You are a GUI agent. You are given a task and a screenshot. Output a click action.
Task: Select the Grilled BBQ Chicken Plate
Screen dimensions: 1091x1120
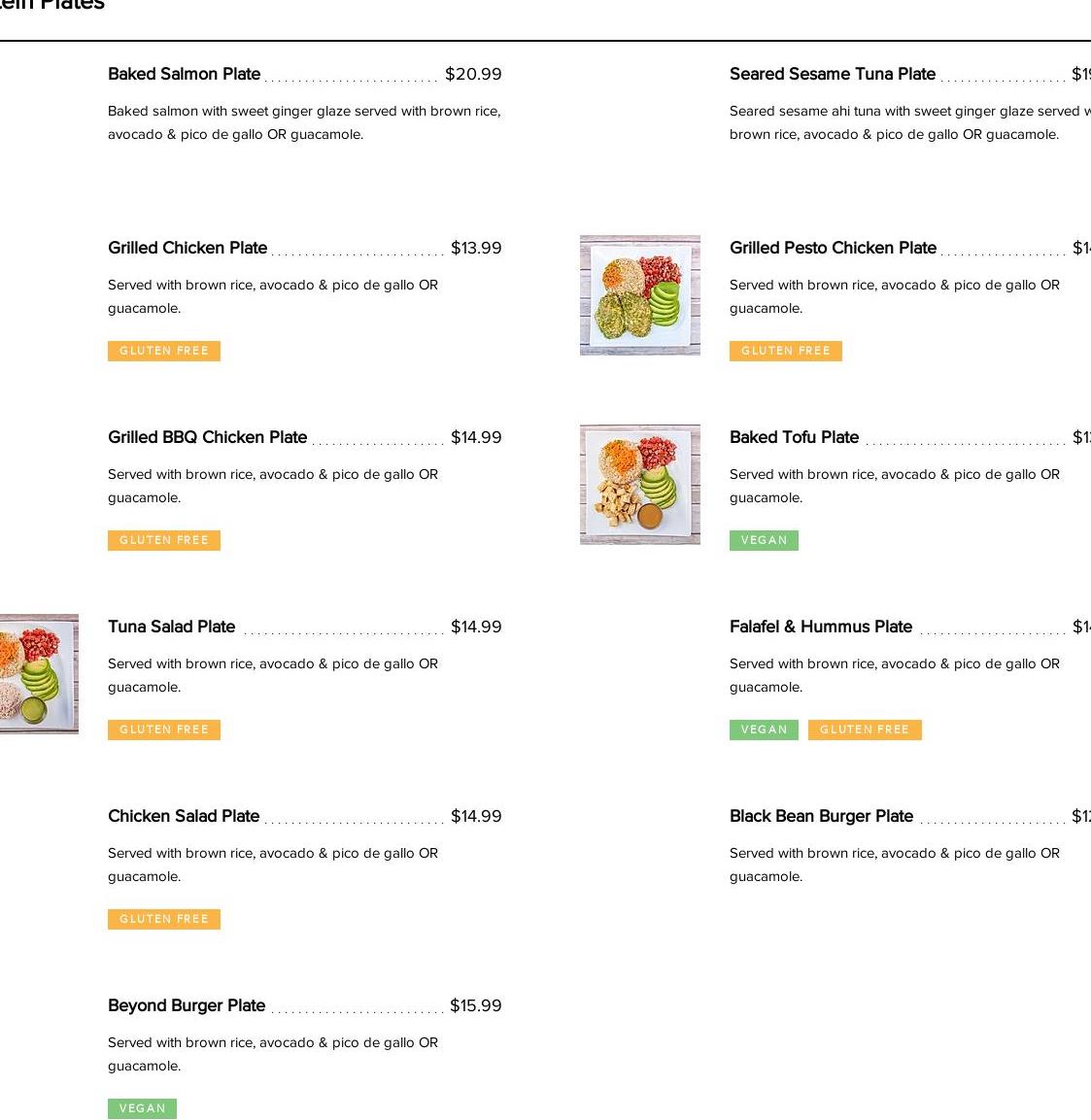[x=207, y=437]
